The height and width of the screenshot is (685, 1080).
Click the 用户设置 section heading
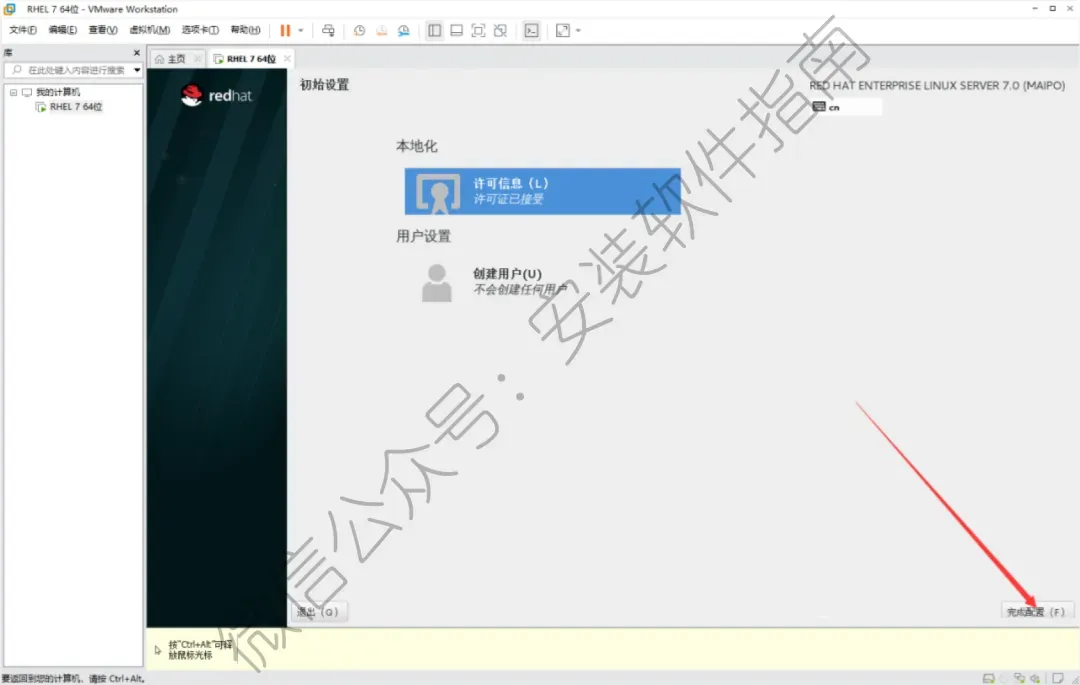point(423,236)
